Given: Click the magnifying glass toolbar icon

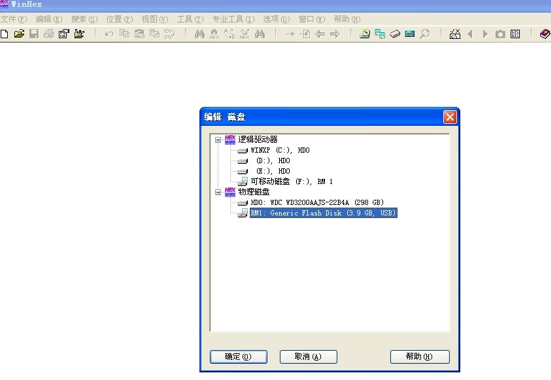Looking at the screenshot, I should [425, 34].
